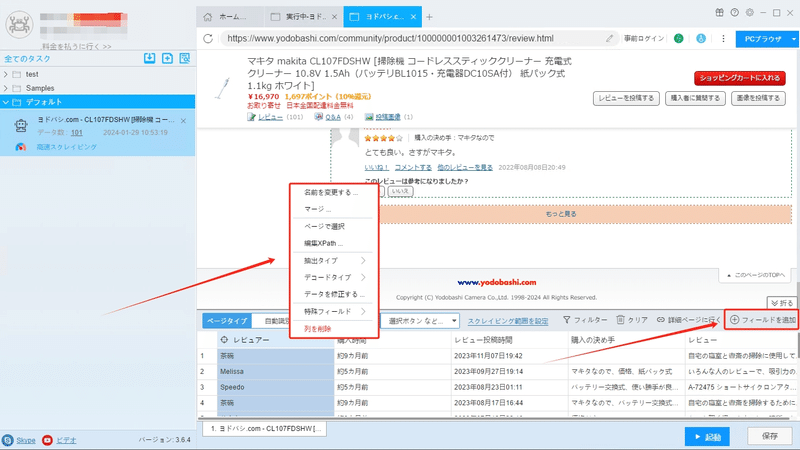The height and width of the screenshot is (450, 800).
Task: Click the 折る collapse panel button
Action: [782, 303]
